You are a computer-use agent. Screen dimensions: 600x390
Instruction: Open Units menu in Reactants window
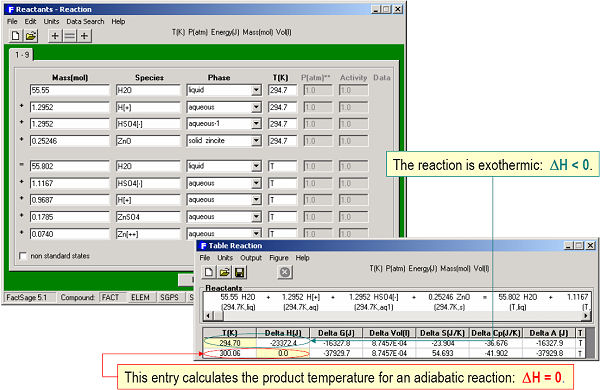click(51, 21)
